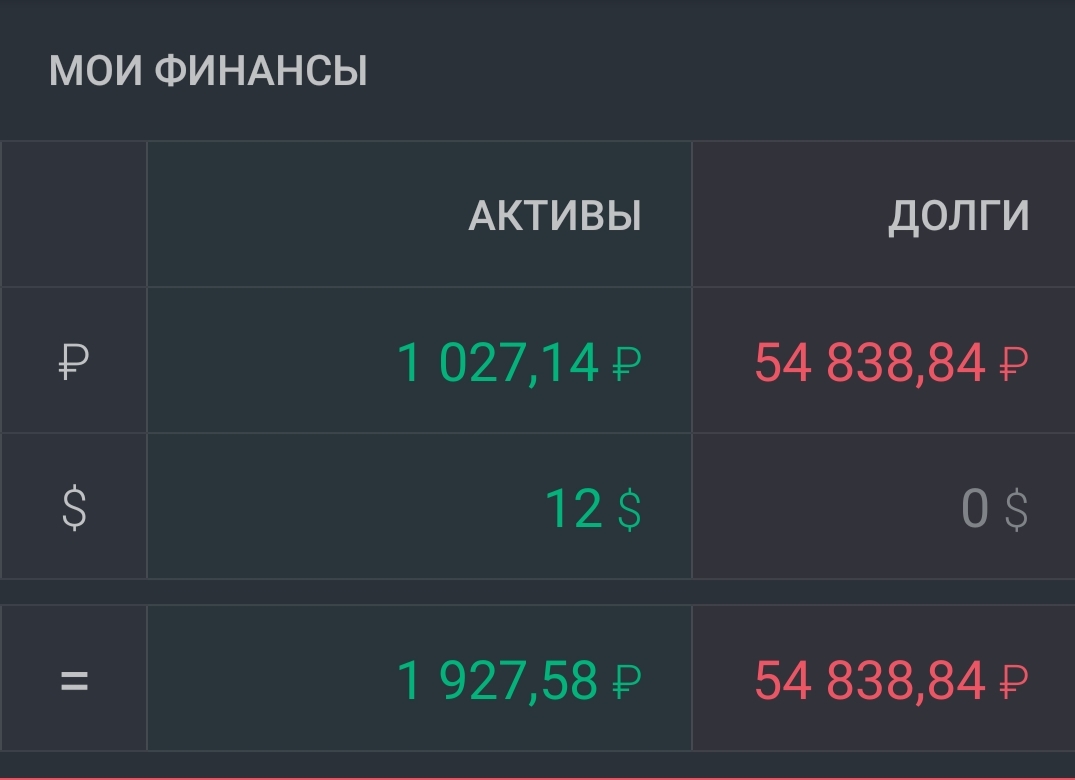Open the МОИ ФИНАНСЫ section title
The height and width of the screenshot is (780, 1075).
coord(208,71)
